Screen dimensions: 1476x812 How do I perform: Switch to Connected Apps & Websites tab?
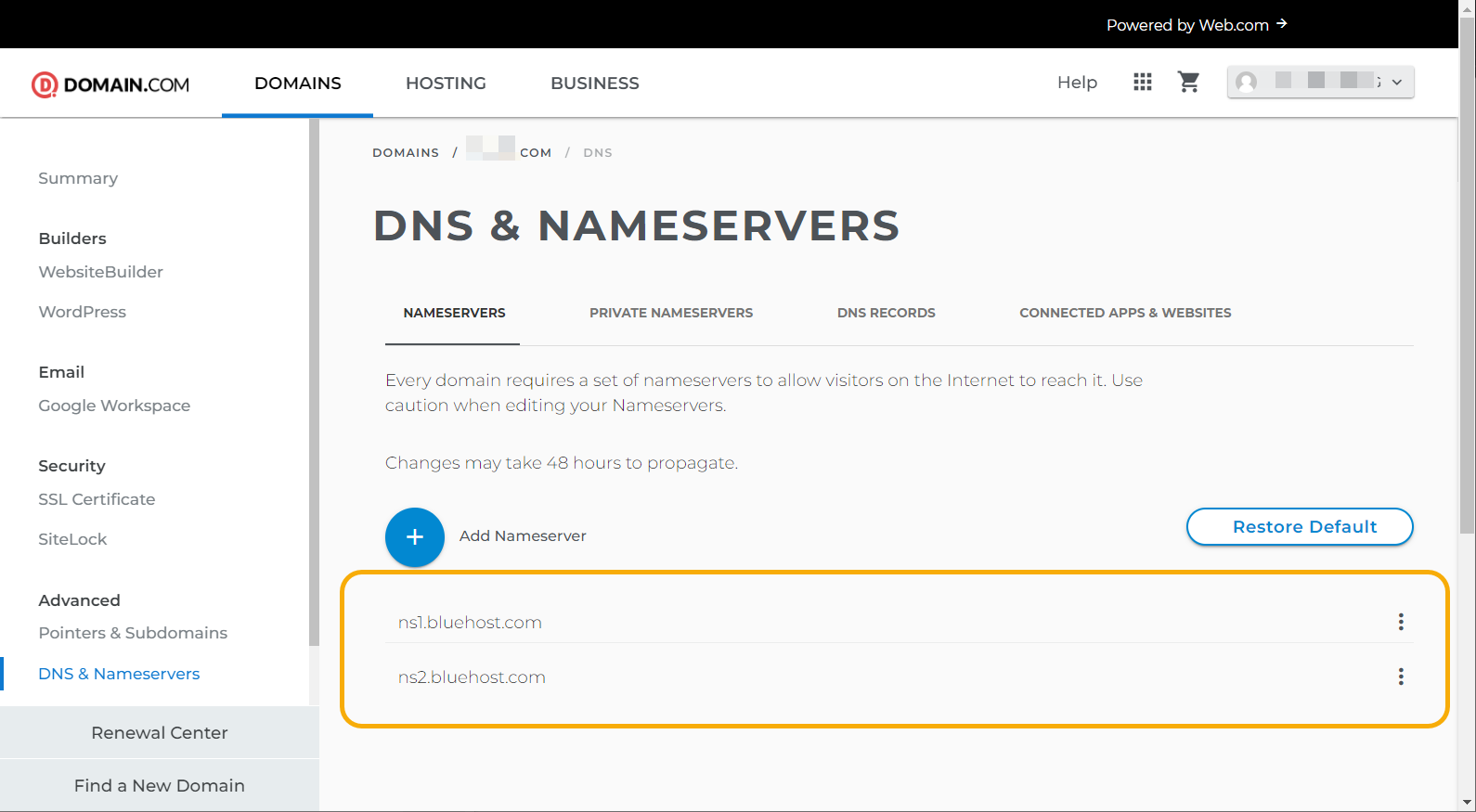click(1125, 313)
